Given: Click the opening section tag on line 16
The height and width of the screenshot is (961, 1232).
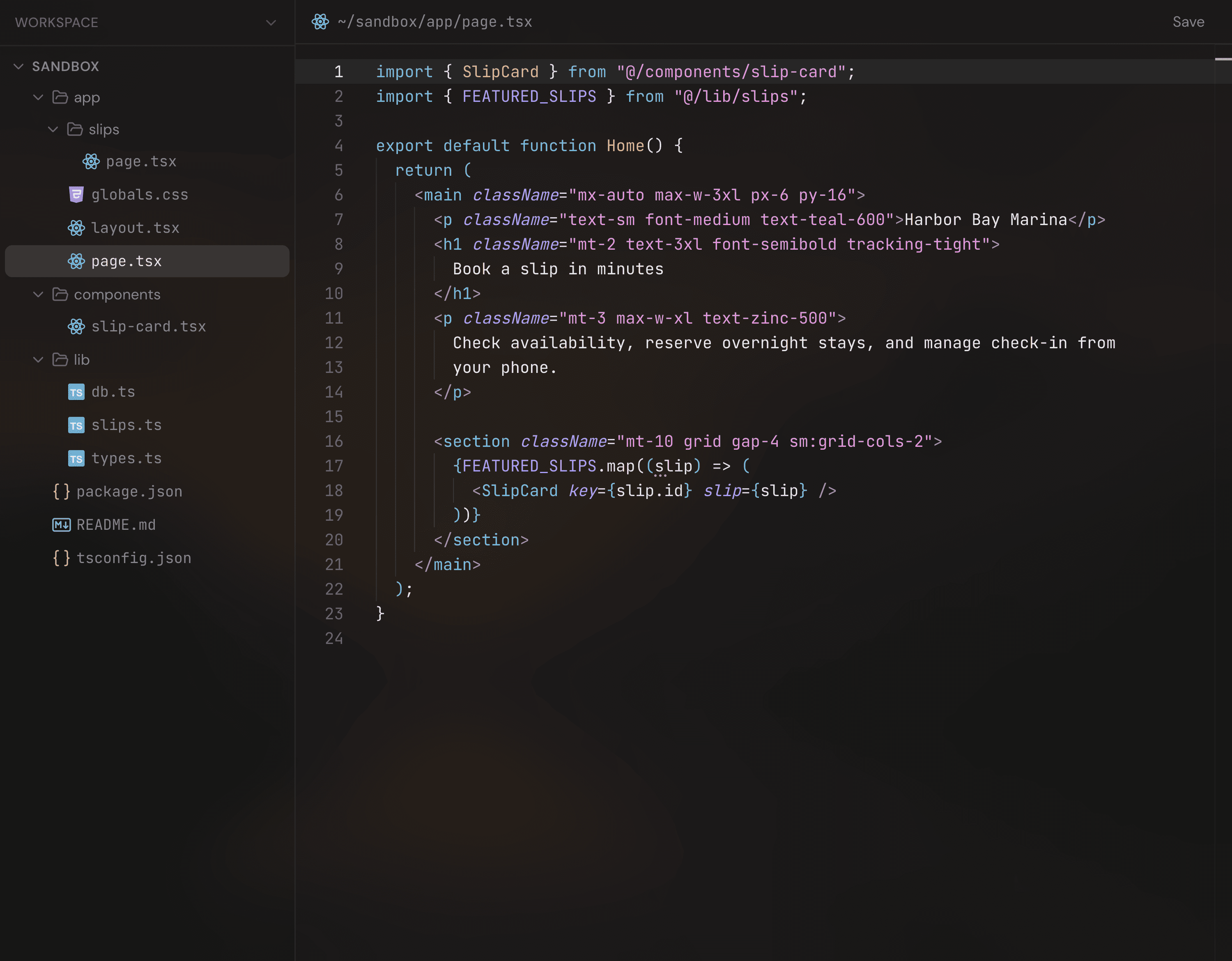Looking at the screenshot, I should click(x=687, y=441).
